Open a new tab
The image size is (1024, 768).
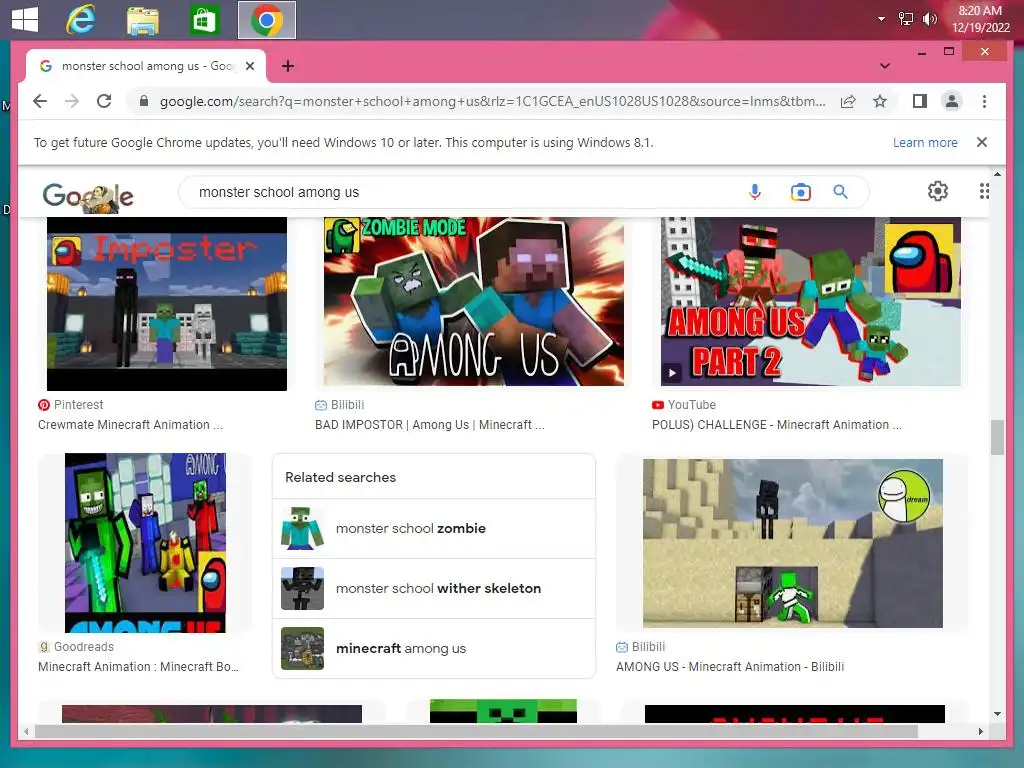click(x=287, y=66)
